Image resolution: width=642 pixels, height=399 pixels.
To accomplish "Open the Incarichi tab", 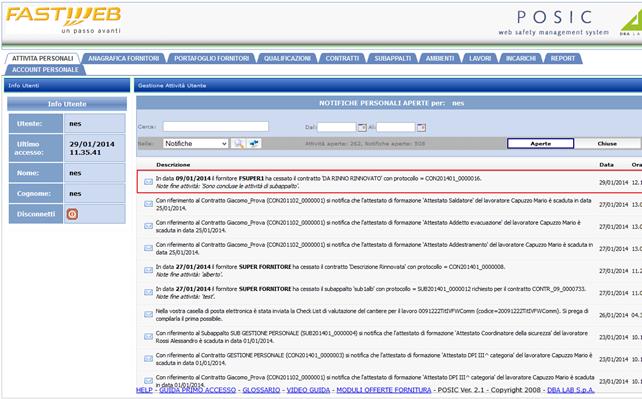I will coord(521,59).
